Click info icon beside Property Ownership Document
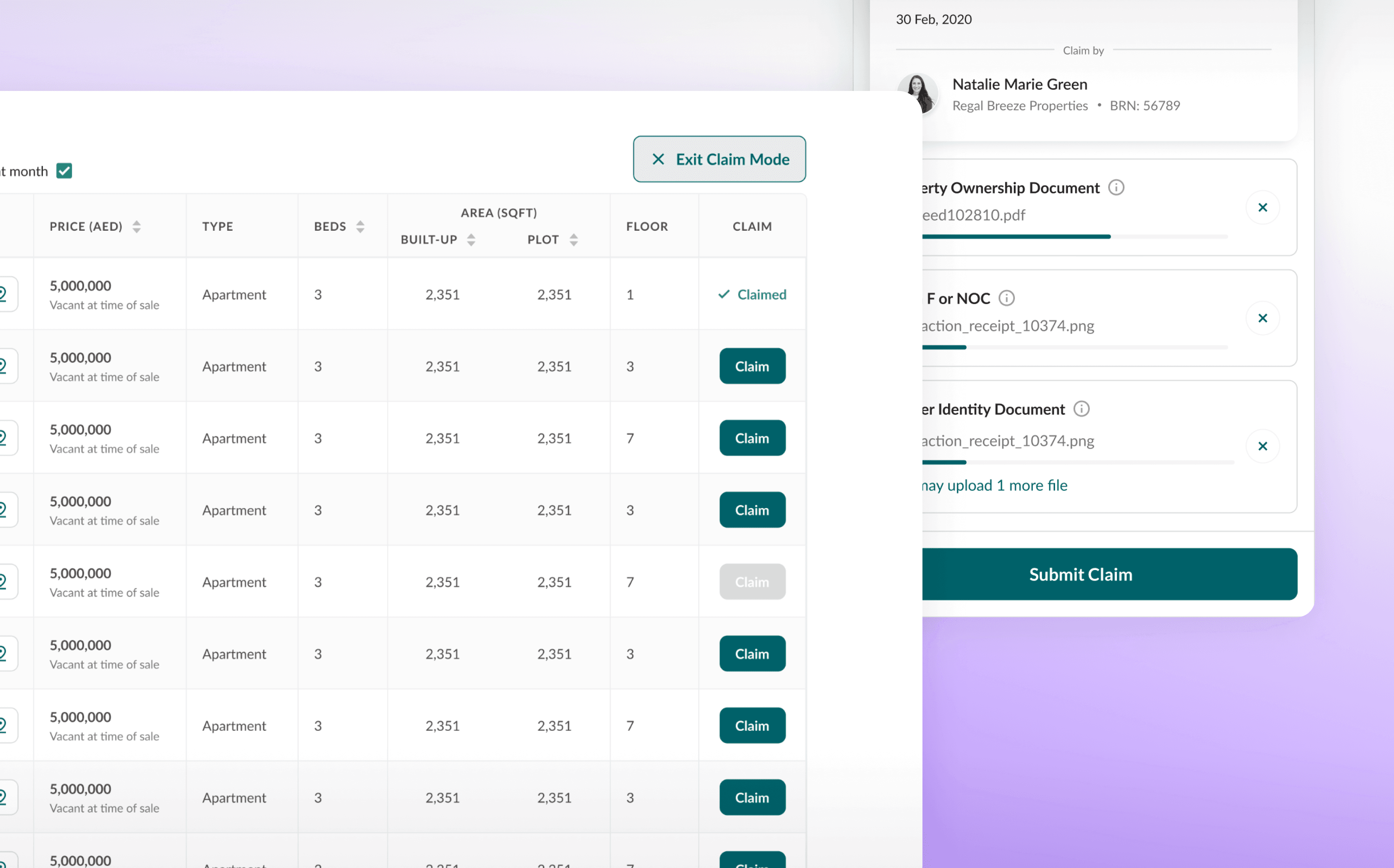Viewport: 1394px width, 868px height. point(1115,188)
